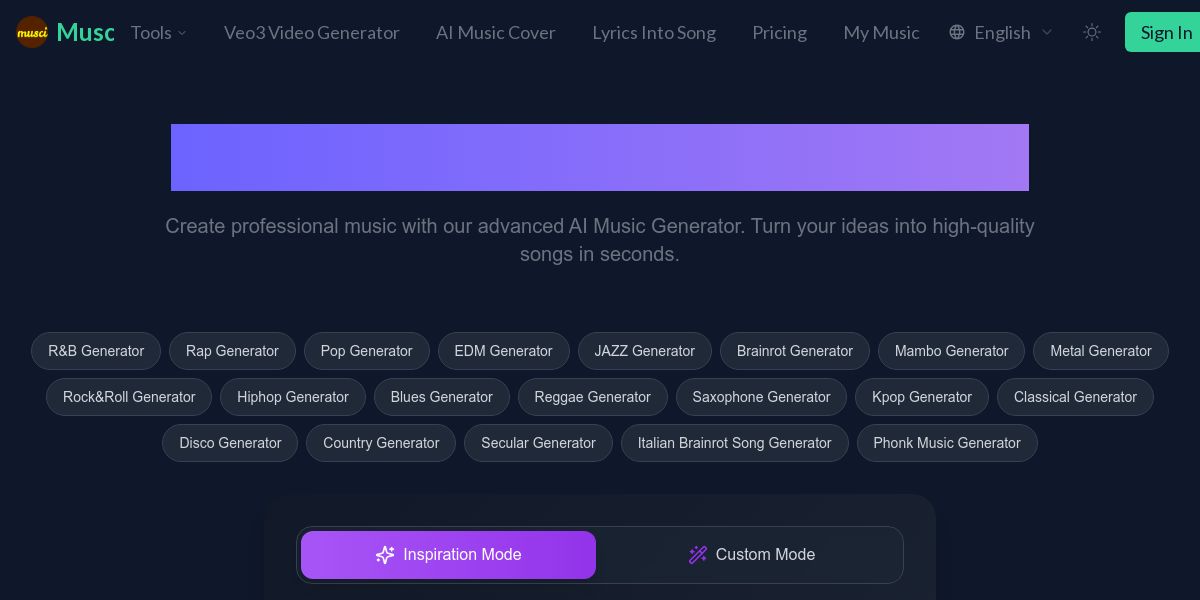Pick the Kpop Generator tag

coord(921,397)
